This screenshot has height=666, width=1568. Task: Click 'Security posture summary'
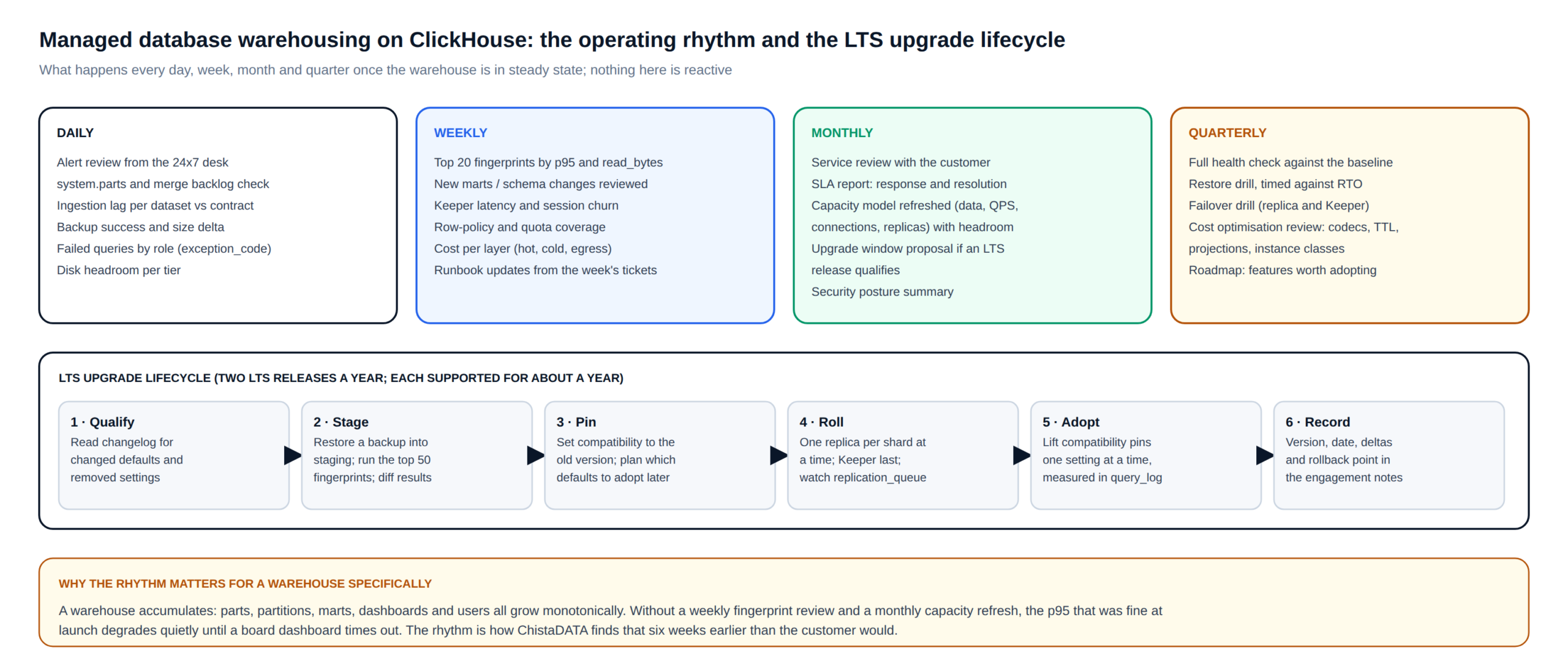(x=882, y=291)
